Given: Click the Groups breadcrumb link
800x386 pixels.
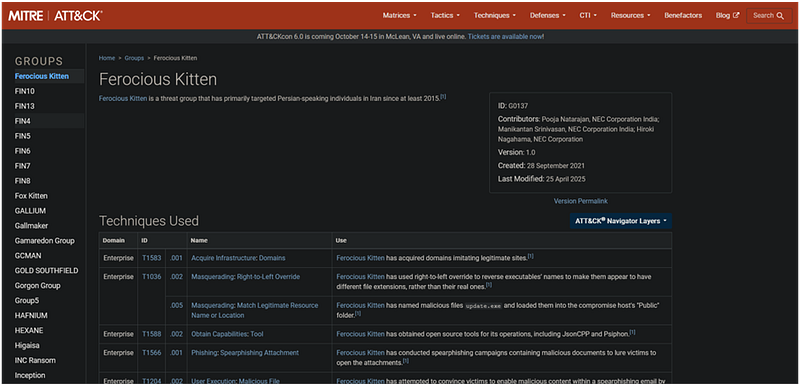Looking at the screenshot, I should coord(134,58).
